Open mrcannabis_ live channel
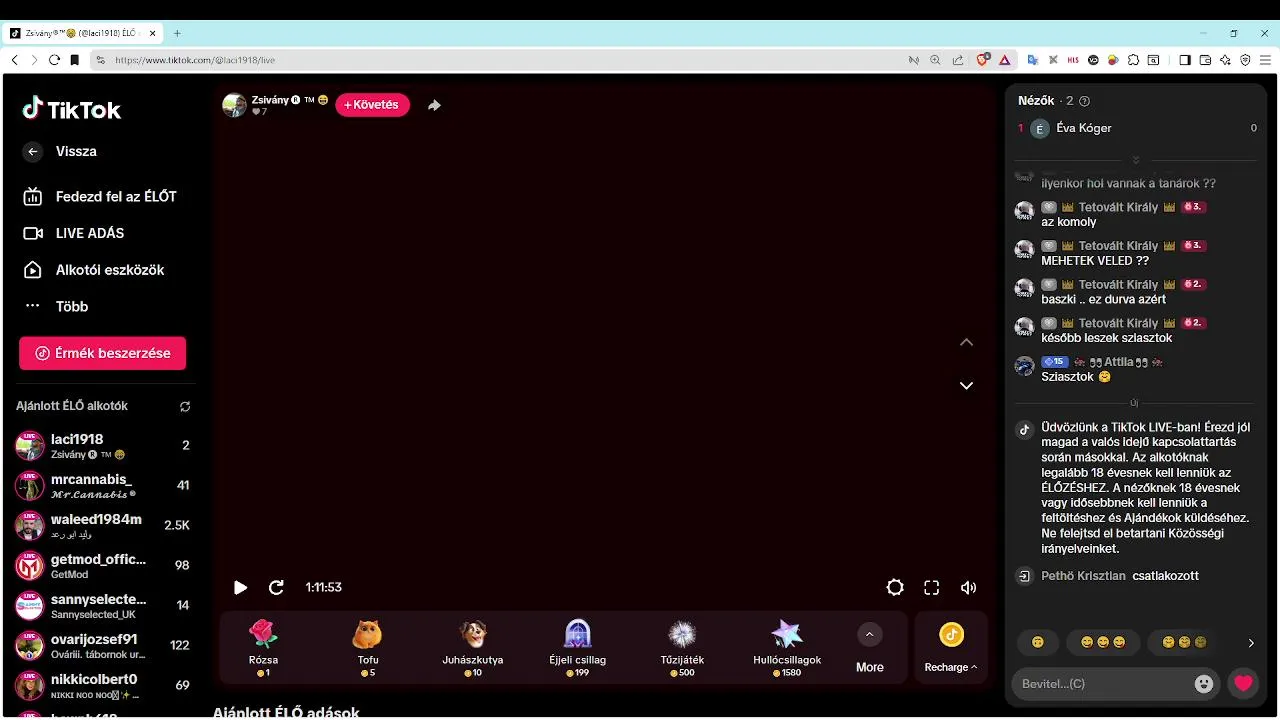The width and height of the screenshot is (1280, 720). [102, 486]
